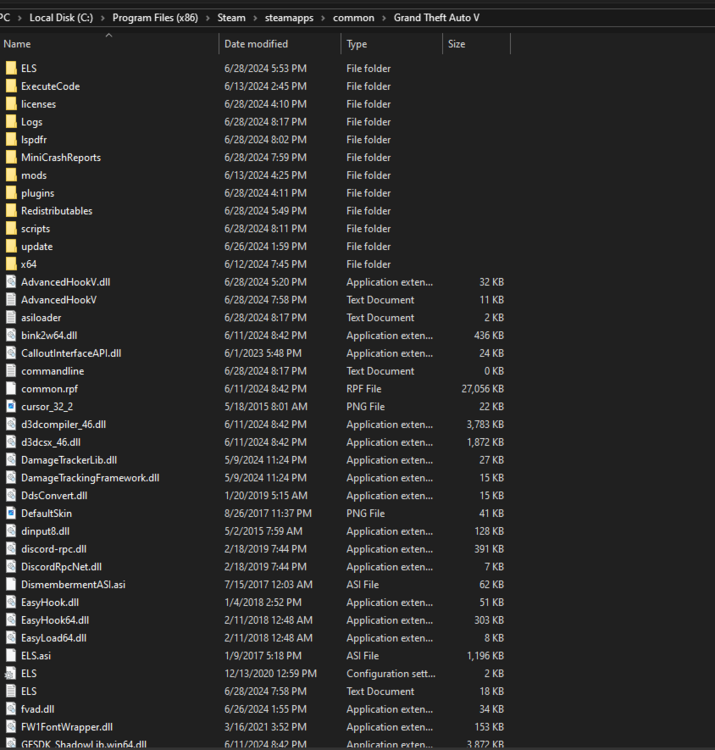Click the commandline text document icon
715x750 pixels.
coord(11,371)
